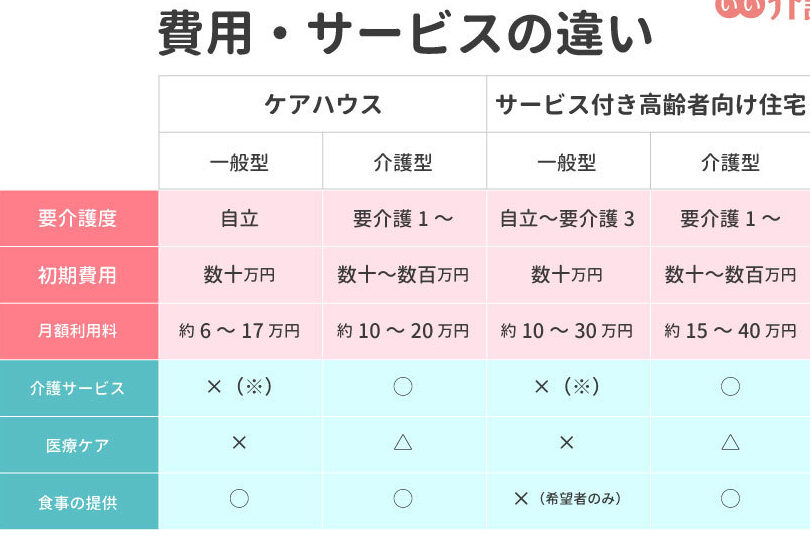This screenshot has height=540, width=810.
Task: Click the 月額利用料 row label
Action: click(79, 331)
